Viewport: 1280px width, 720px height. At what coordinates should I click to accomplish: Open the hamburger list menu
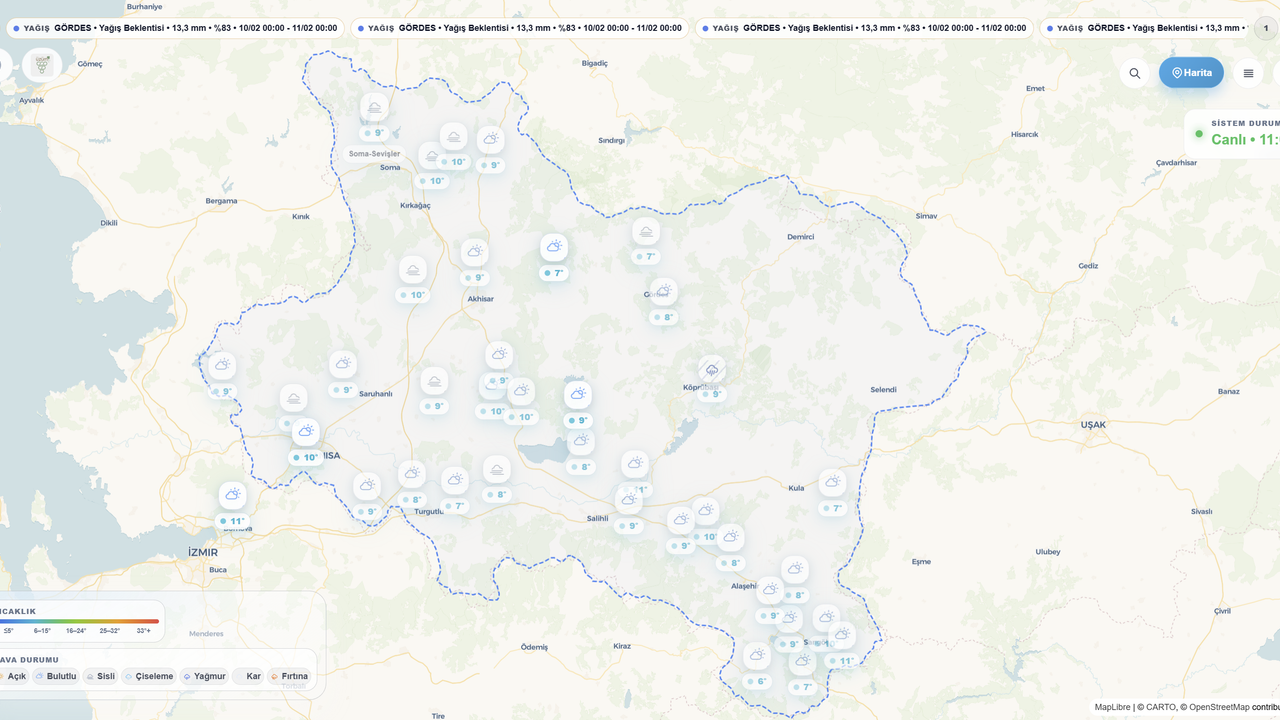point(1248,73)
